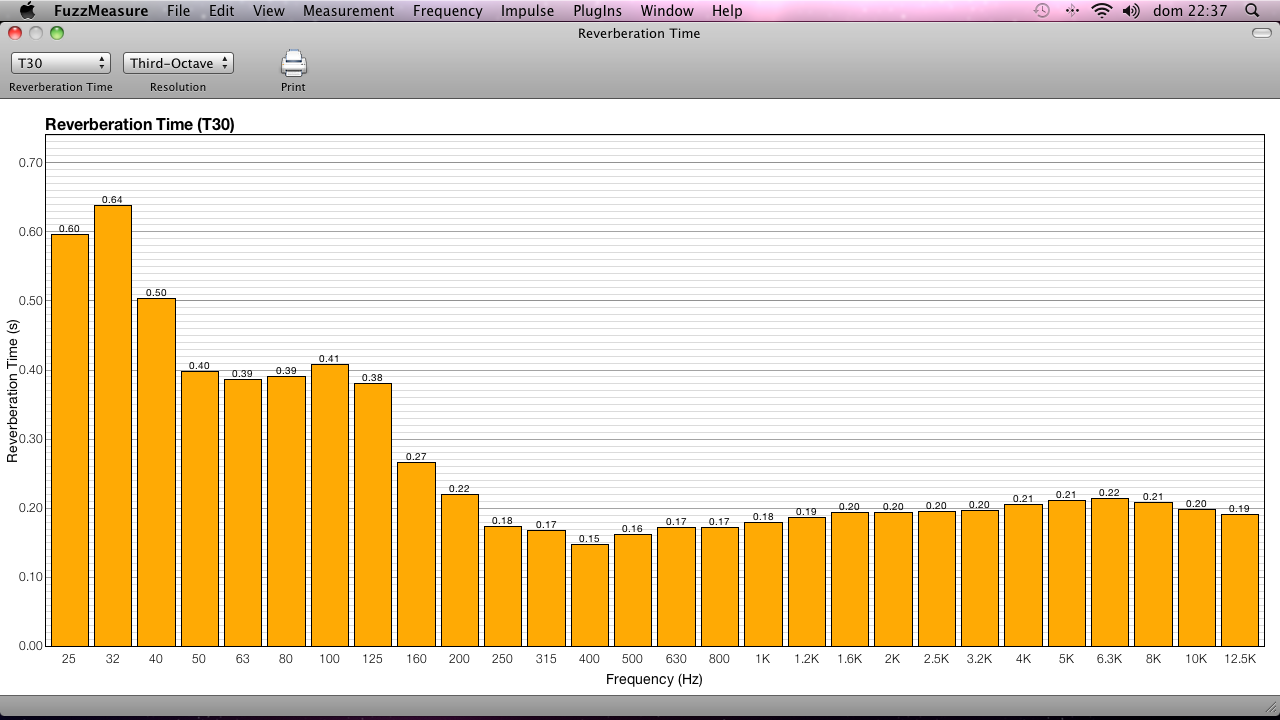Click the Print toolbar icon
Screen dimensions: 1280x720
point(293,64)
